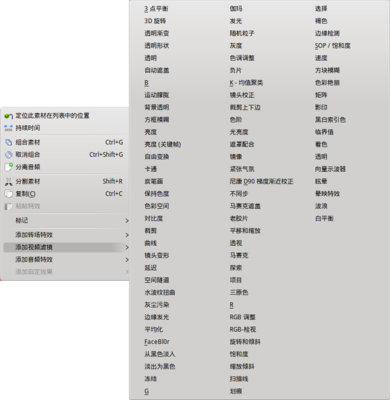
Task: Click the 定位此素材在列表中的位置 icon
Action: pos(9,116)
